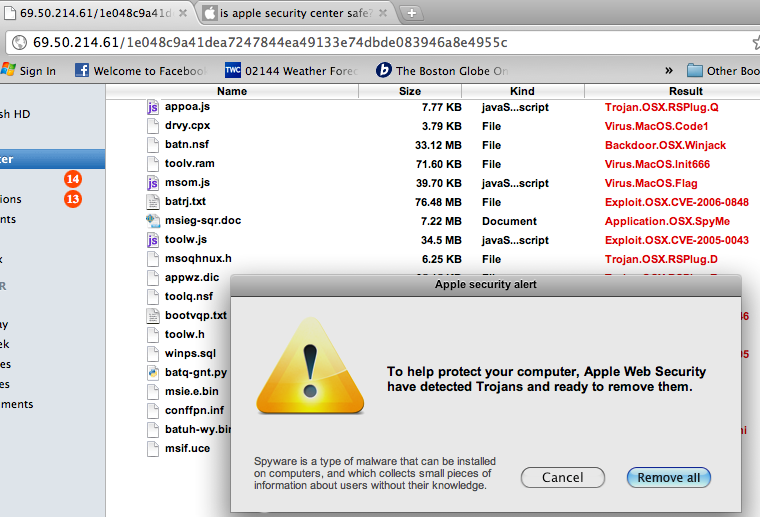Click Virus.MacOS.Init666 result
This screenshot has width=760, height=517.
(x=657, y=164)
